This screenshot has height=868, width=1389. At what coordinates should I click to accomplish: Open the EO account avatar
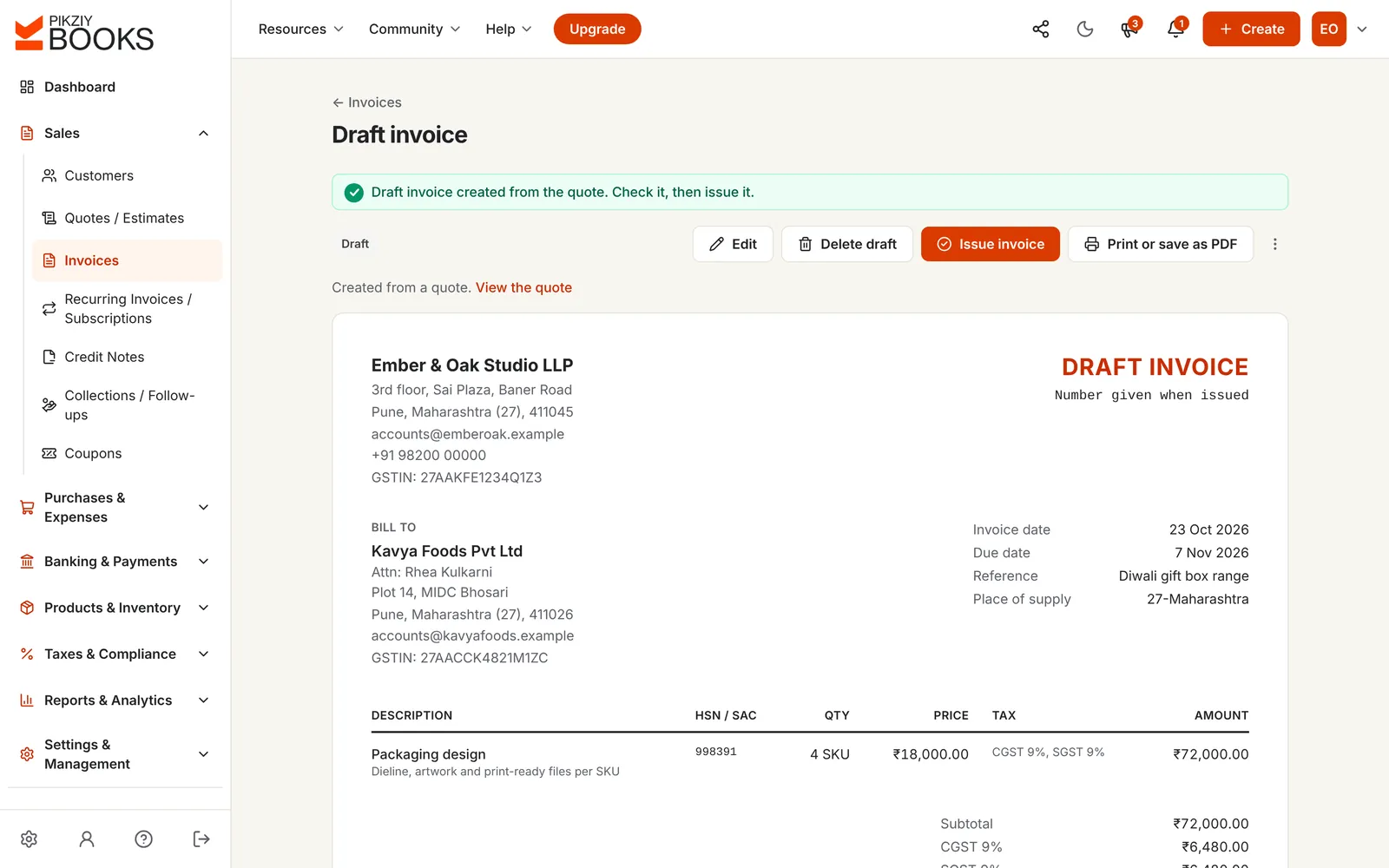tap(1328, 29)
